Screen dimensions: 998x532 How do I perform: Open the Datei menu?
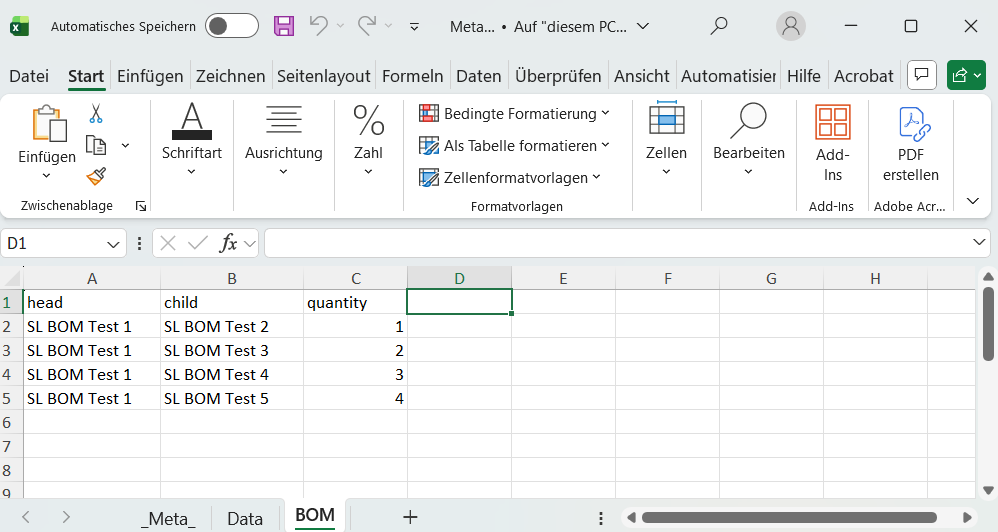click(x=29, y=76)
